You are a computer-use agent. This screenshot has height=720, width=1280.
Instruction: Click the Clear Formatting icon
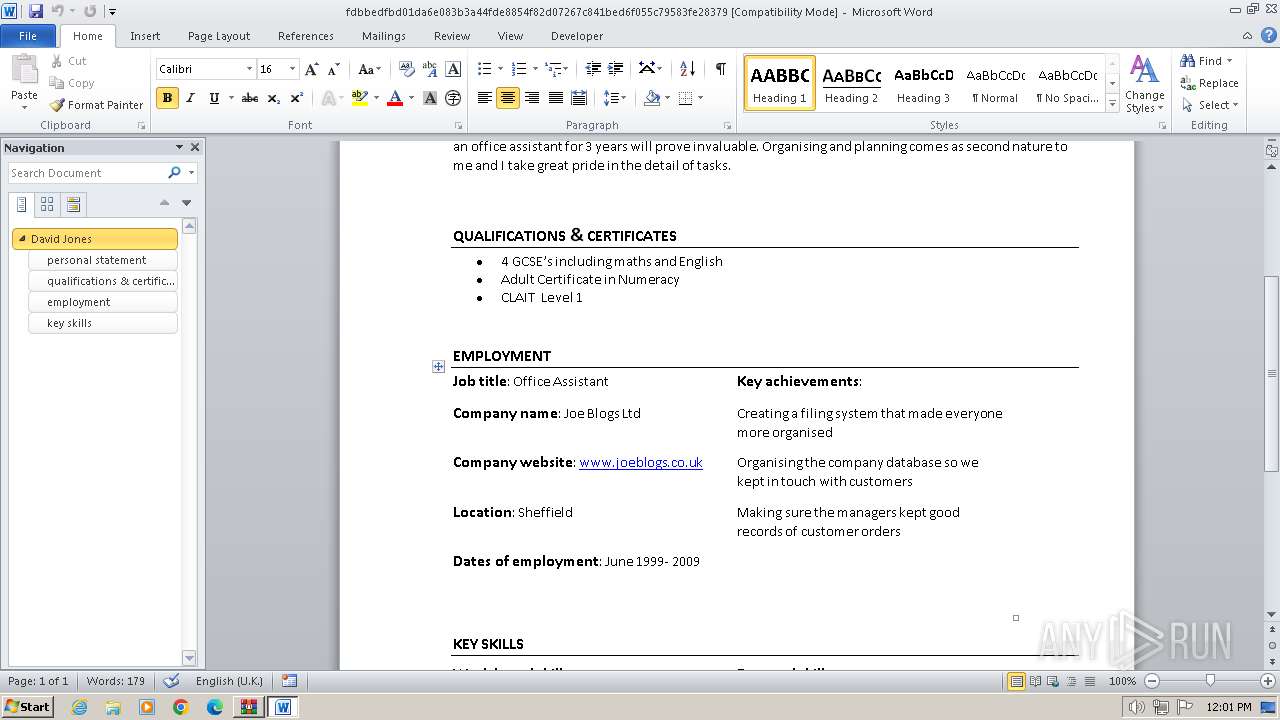click(407, 69)
